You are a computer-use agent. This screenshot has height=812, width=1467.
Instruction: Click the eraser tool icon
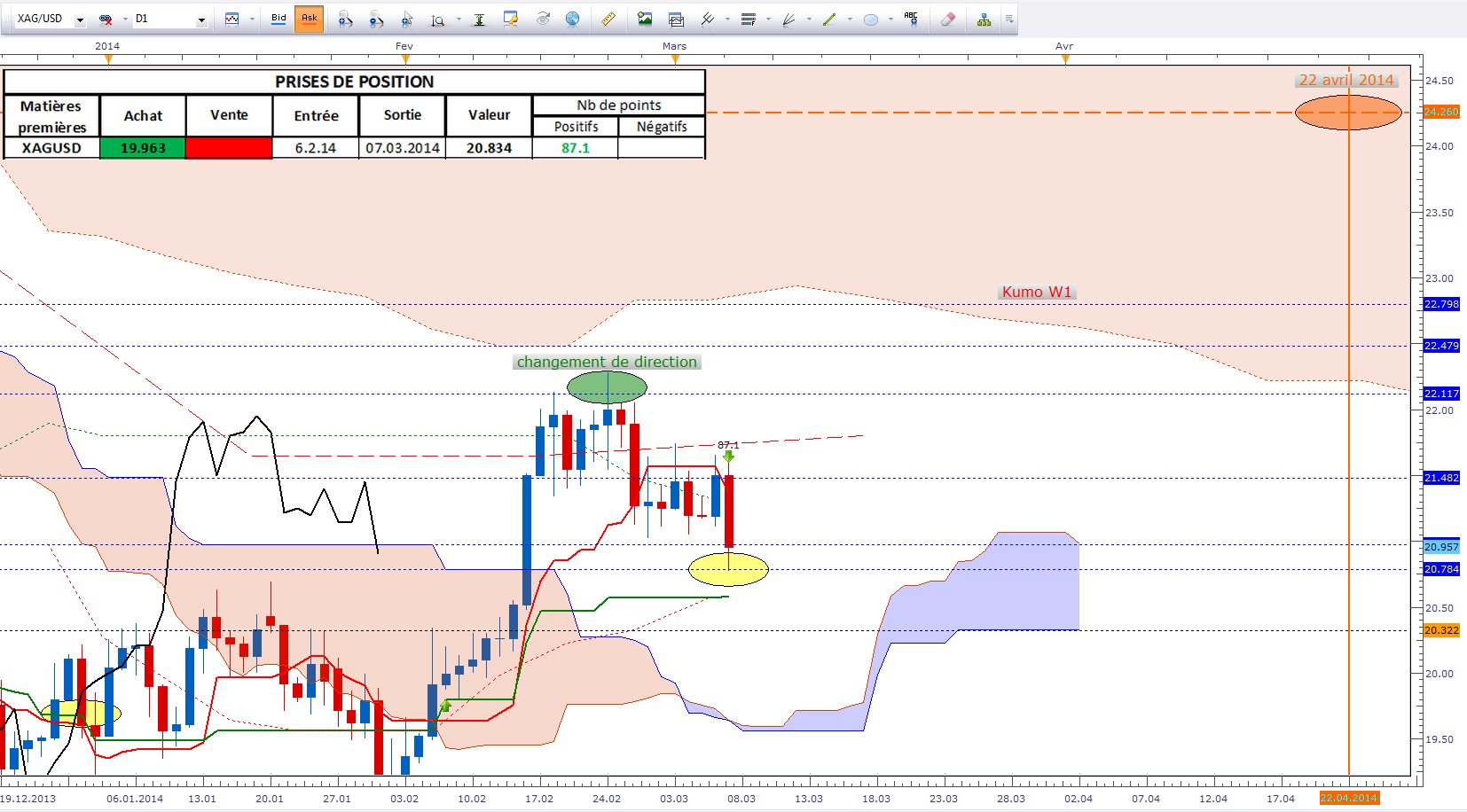[x=947, y=19]
